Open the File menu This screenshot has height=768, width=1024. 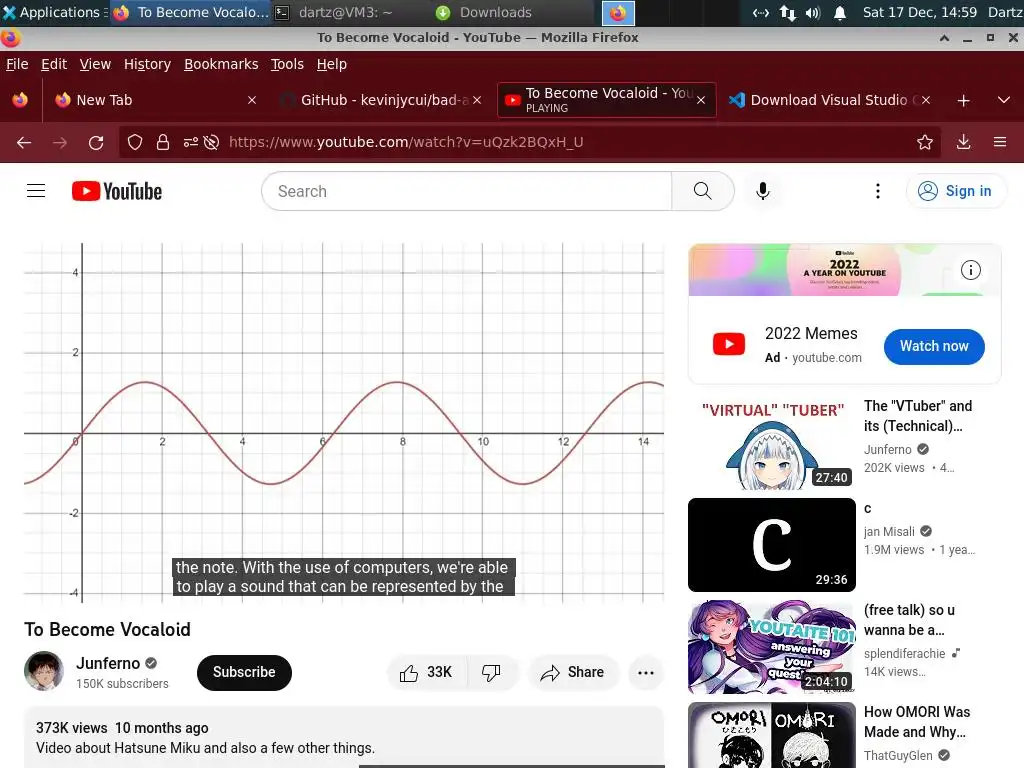click(17, 64)
